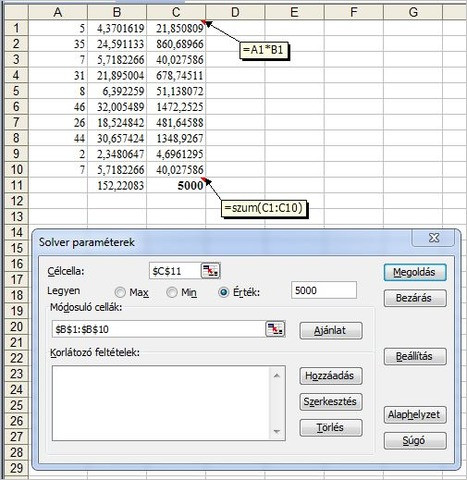Image resolution: width=467 pixels, height=480 pixels.
Task: Click the constraints list scroll up arrow
Action: point(277,376)
